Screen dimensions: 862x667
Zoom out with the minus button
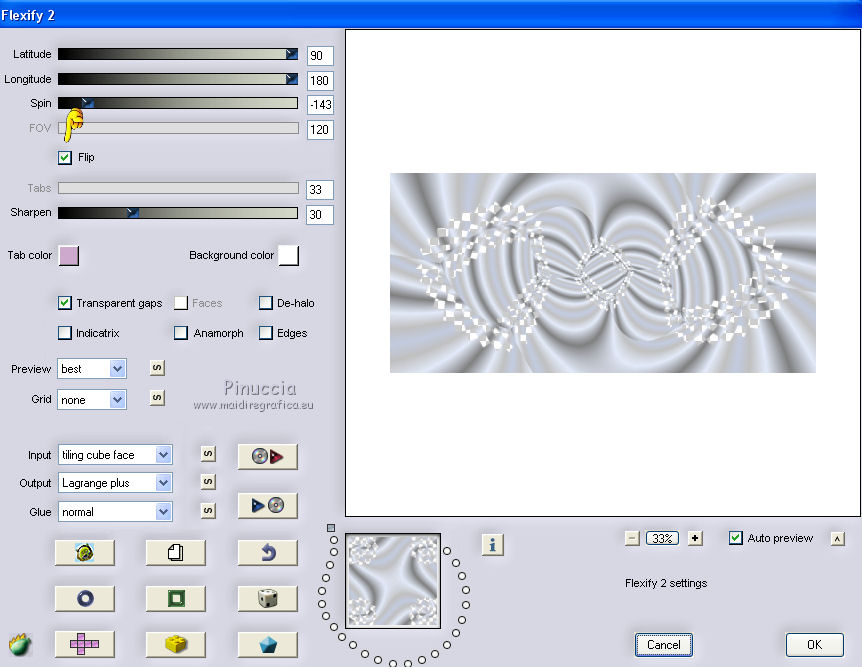click(x=632, y=538)
